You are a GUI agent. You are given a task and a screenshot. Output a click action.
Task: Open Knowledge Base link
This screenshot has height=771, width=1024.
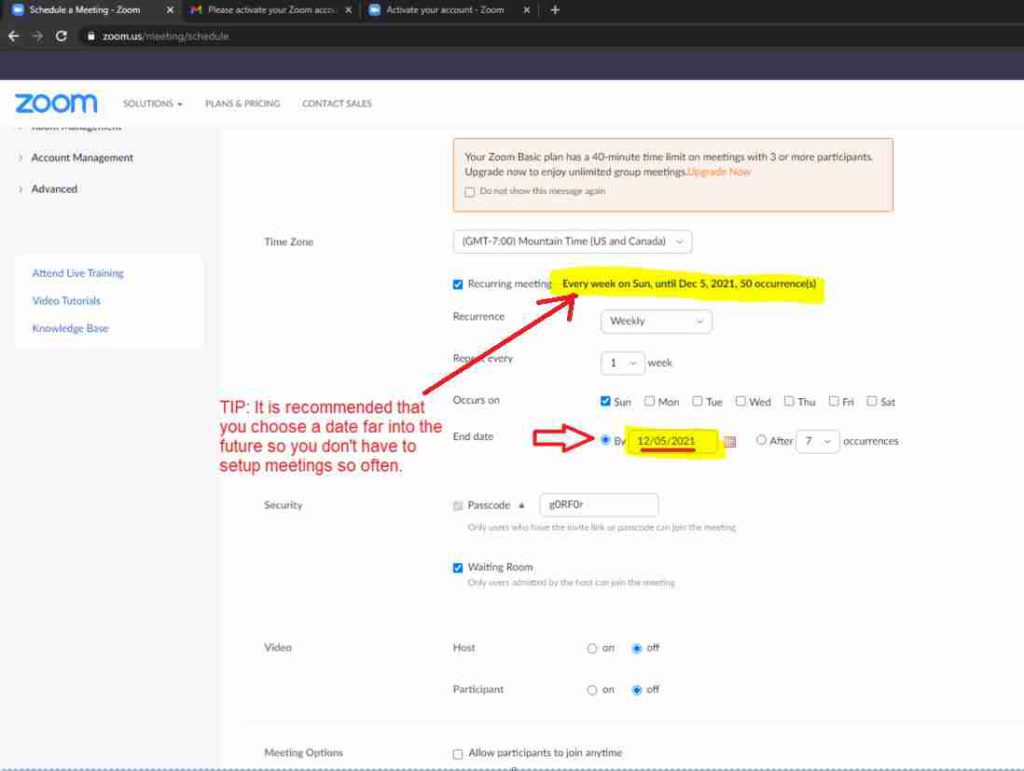pos(70,328)
